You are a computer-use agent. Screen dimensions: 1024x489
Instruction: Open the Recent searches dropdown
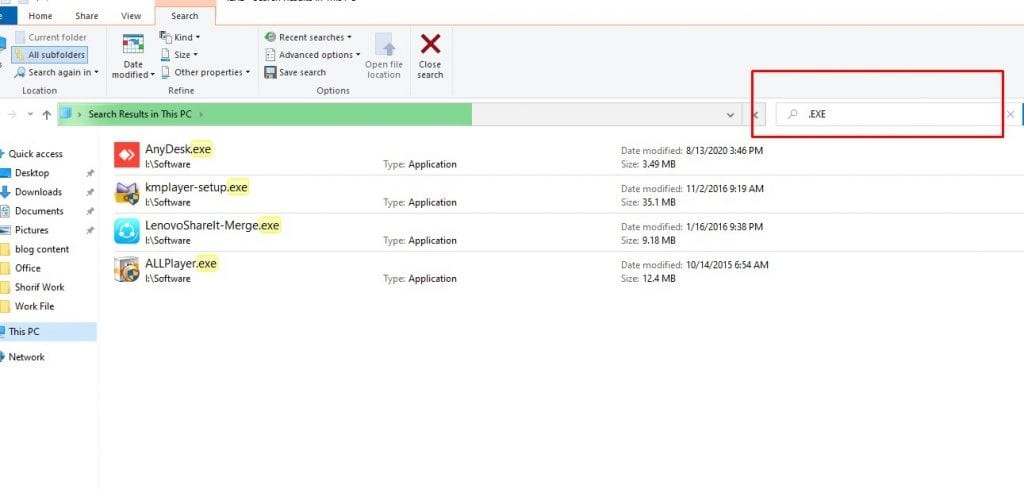(308, 38)
